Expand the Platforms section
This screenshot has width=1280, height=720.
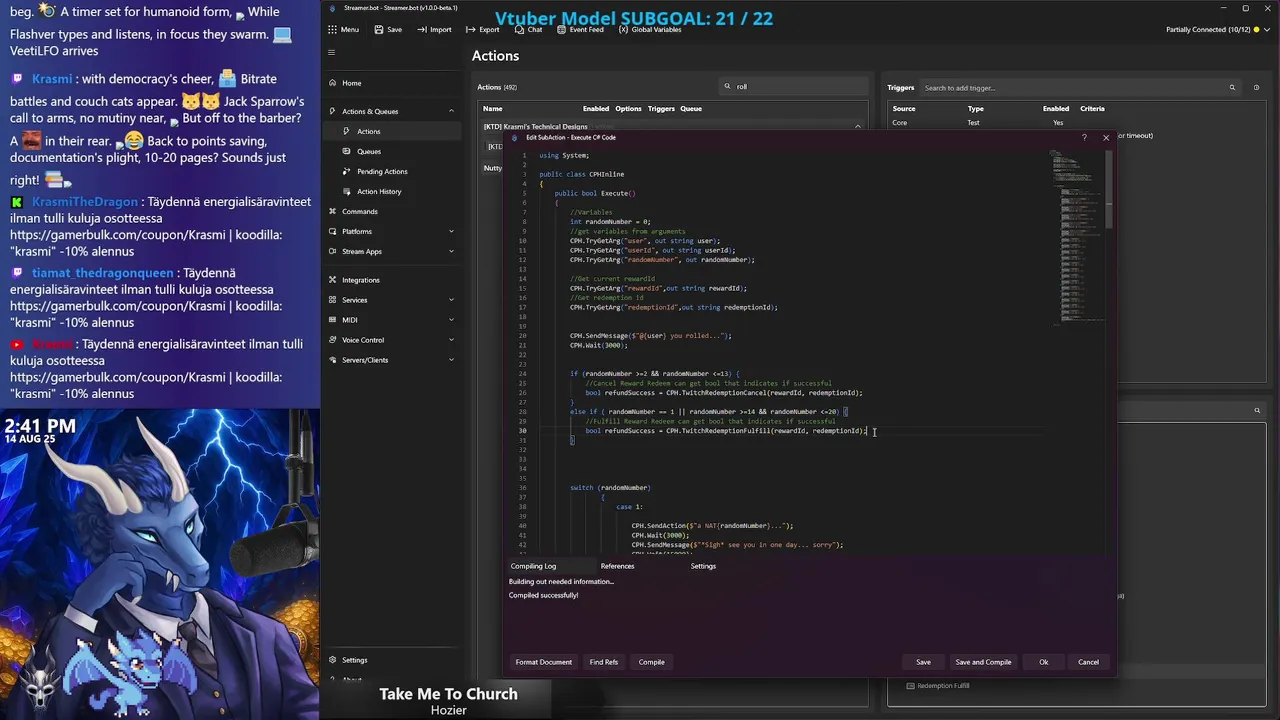(451, 231)
